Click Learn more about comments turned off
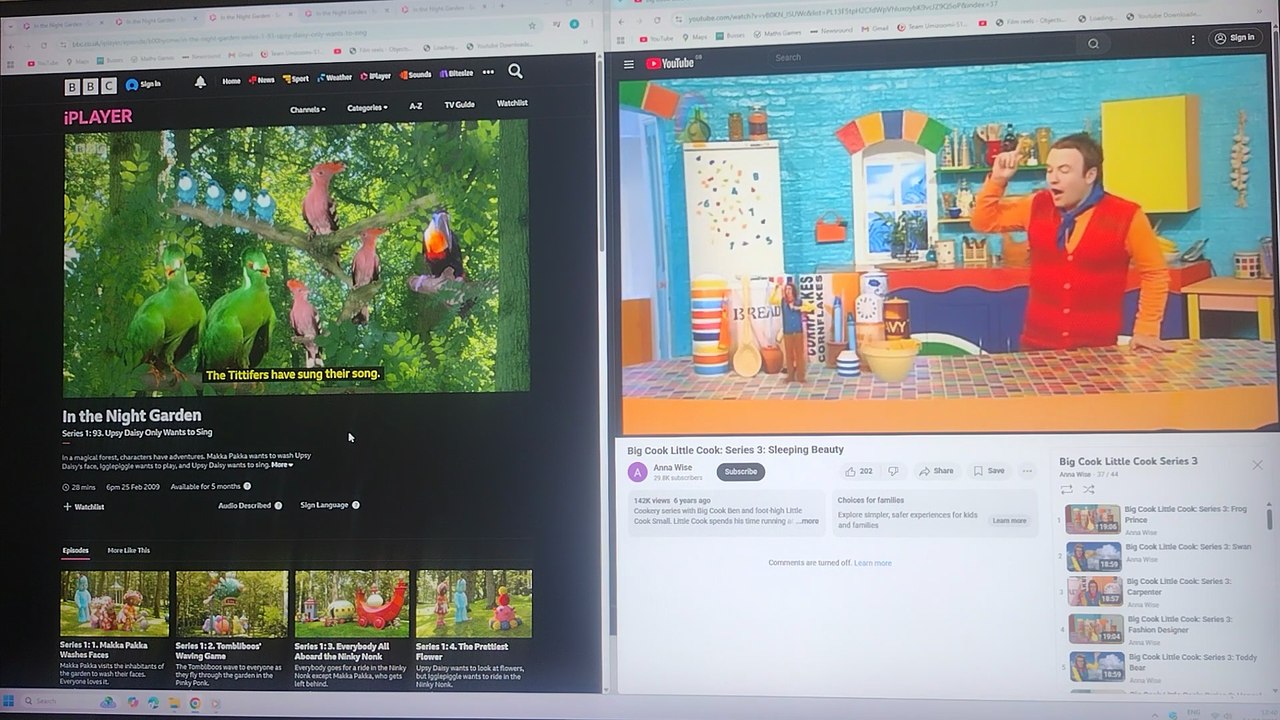Viewport: 1280px width, 720px height. [872, 563]
